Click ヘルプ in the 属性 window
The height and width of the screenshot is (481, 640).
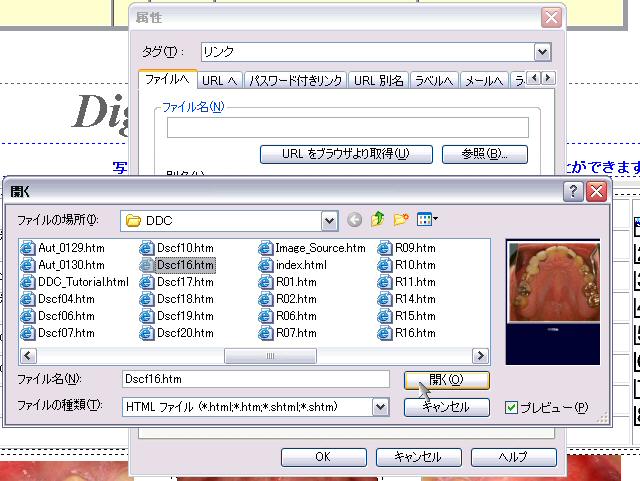pyautogui.click(x=513, y=457)
